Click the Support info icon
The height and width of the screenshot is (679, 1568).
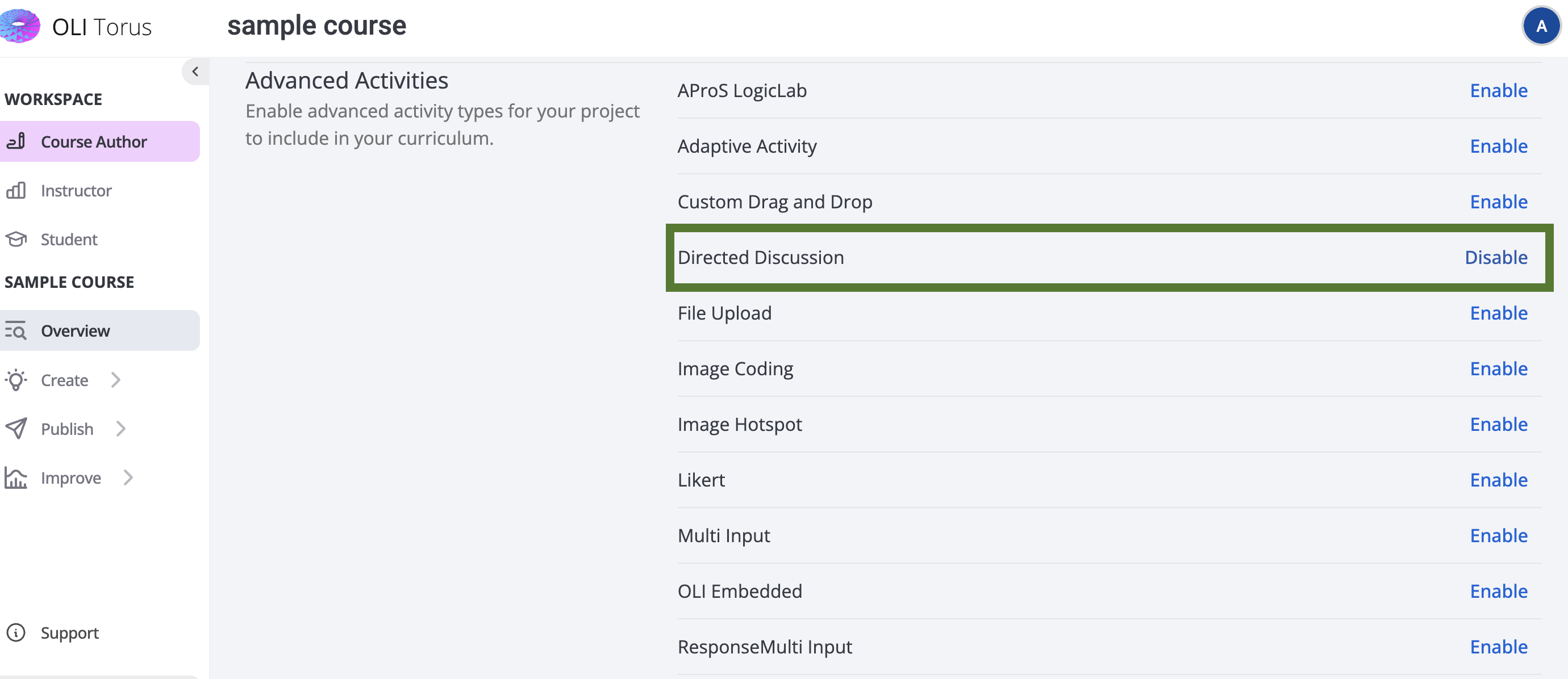pyautogui.click(x=16, y=633)
